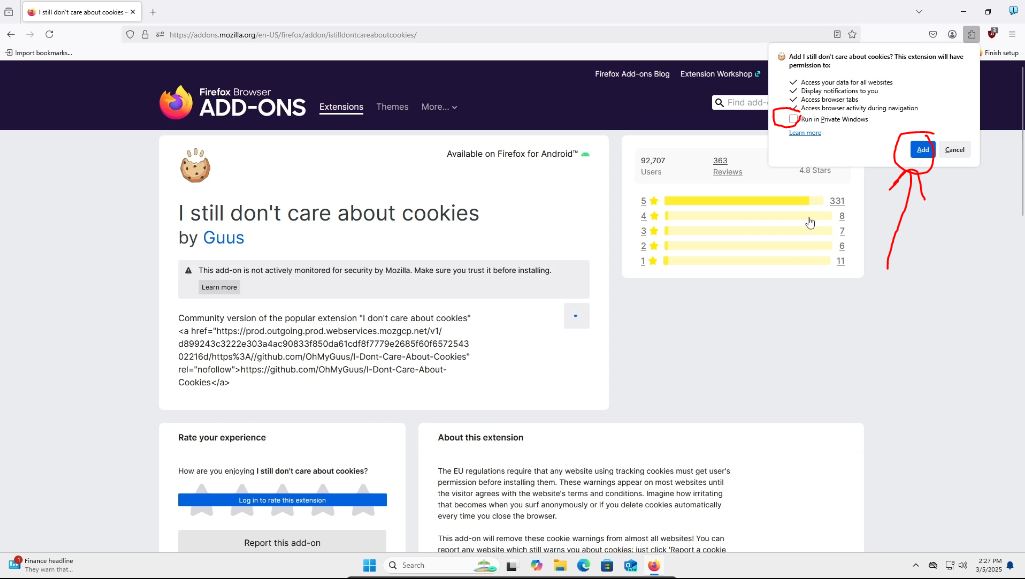This screenshot has width=1025, height=579.
Task: Click the Find add-ons search field
Action: point(741,103)
